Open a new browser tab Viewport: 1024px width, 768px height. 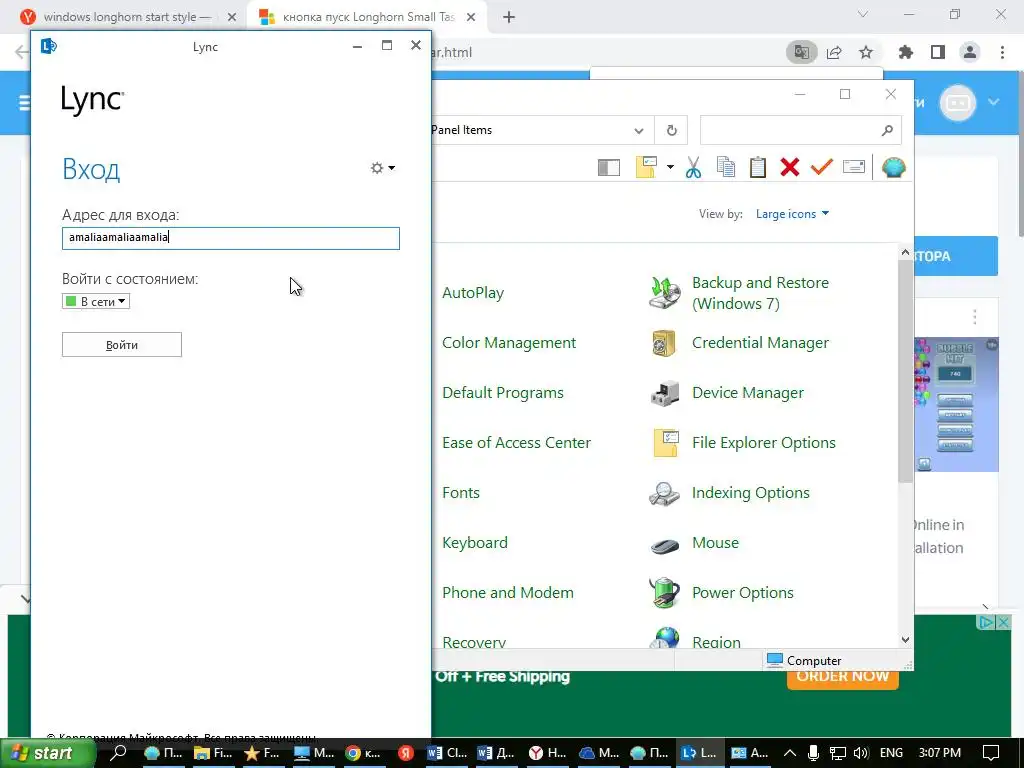[509, 18]
